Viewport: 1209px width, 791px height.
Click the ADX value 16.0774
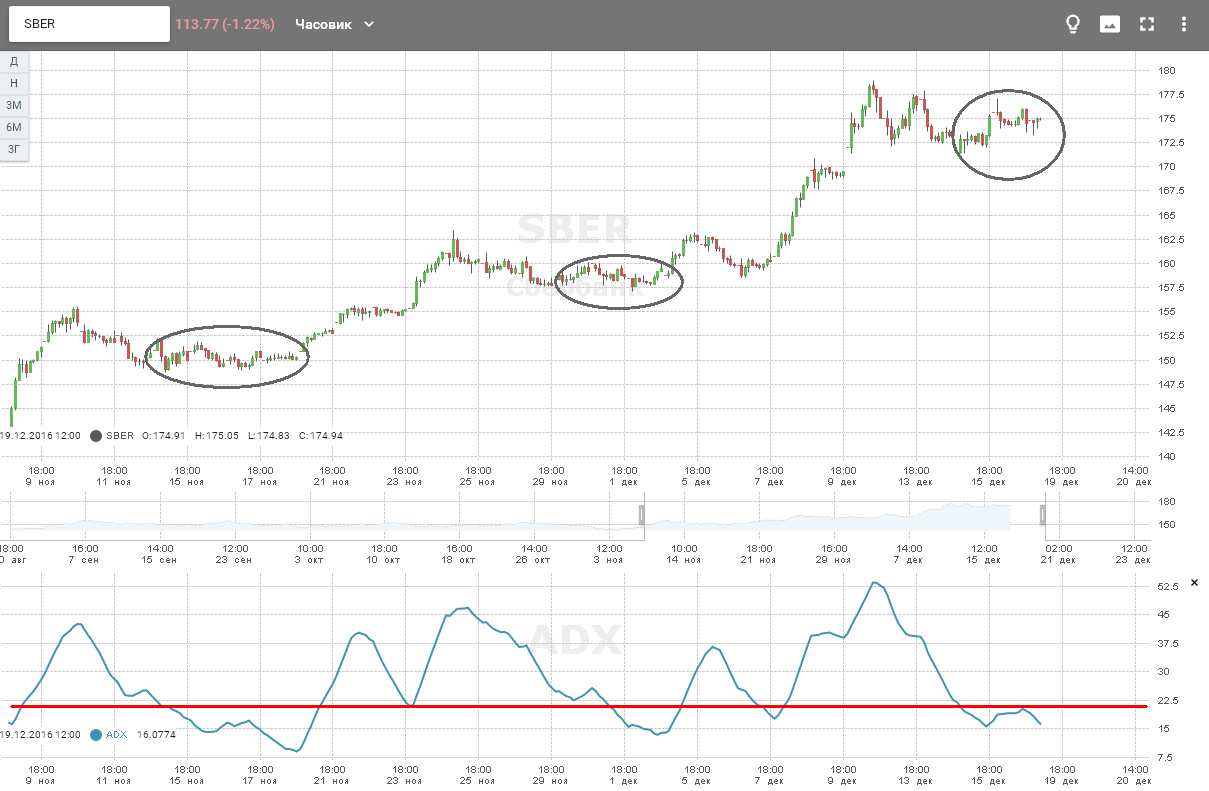pyautogui.click(x=156, y=735)
